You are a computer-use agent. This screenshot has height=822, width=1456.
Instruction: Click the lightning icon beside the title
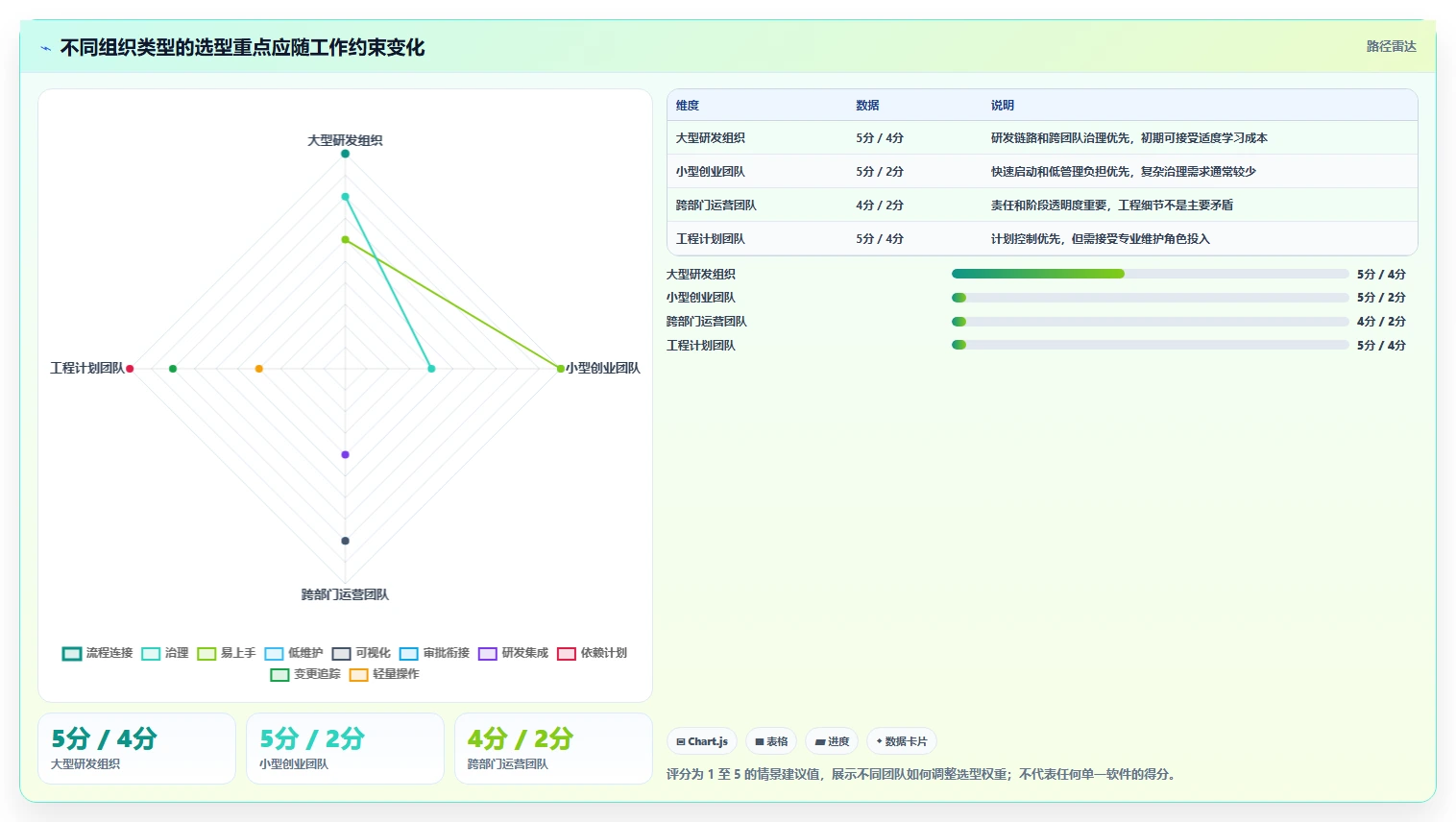(x=45, y=48)
